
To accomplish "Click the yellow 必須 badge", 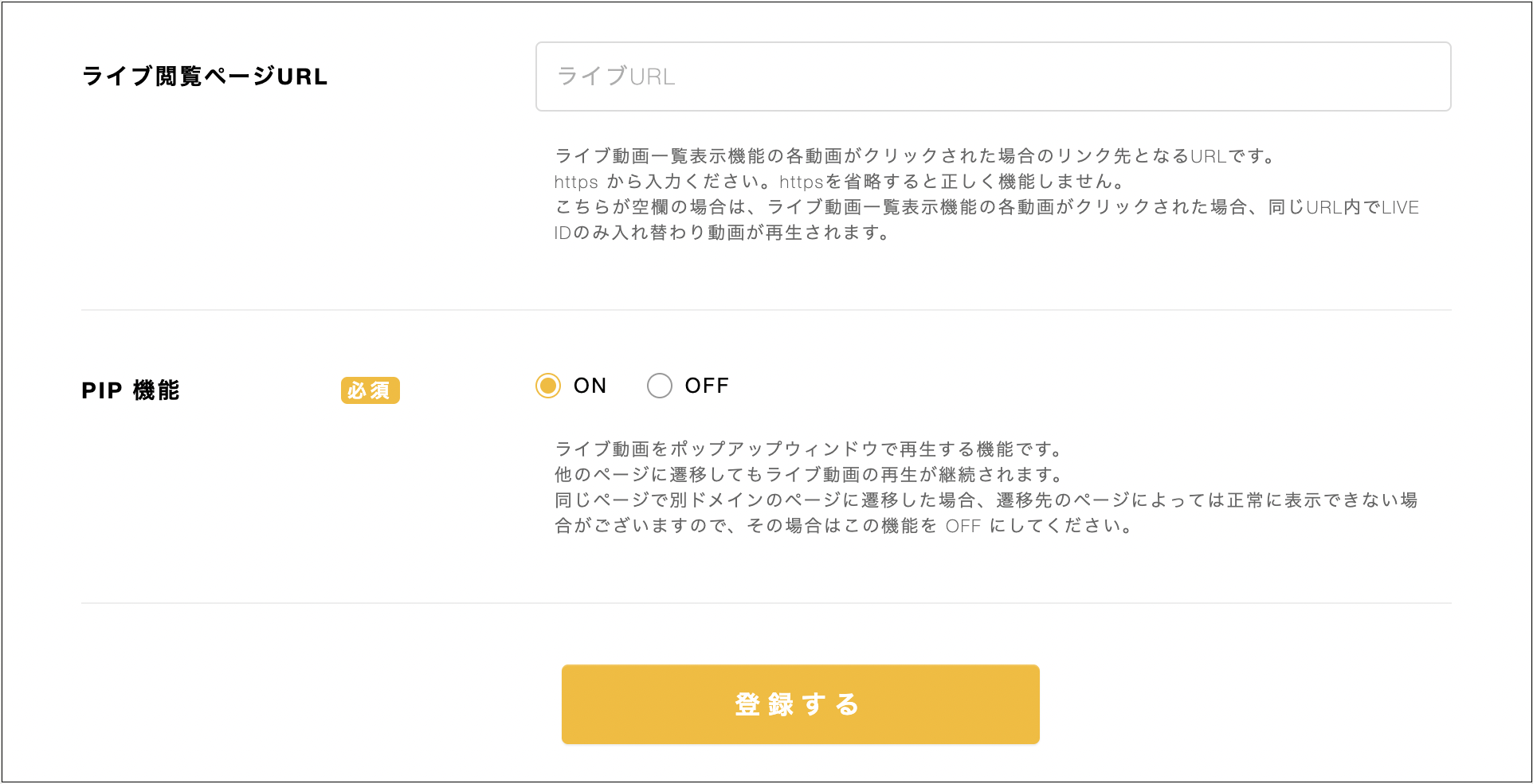I will pyautogui.click(x=370, y=390).
